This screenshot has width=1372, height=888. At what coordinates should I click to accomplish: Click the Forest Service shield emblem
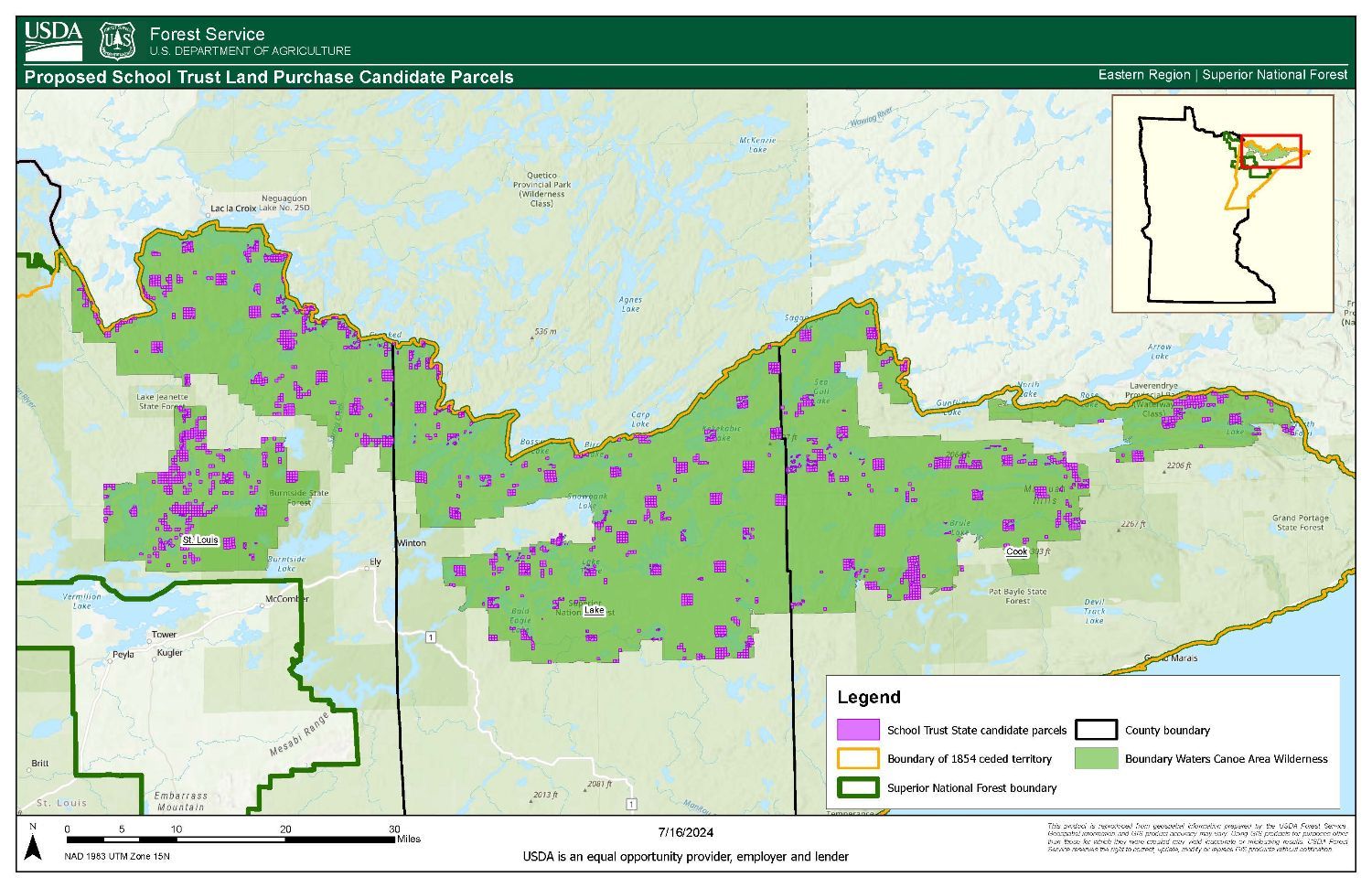pos(117,40)
